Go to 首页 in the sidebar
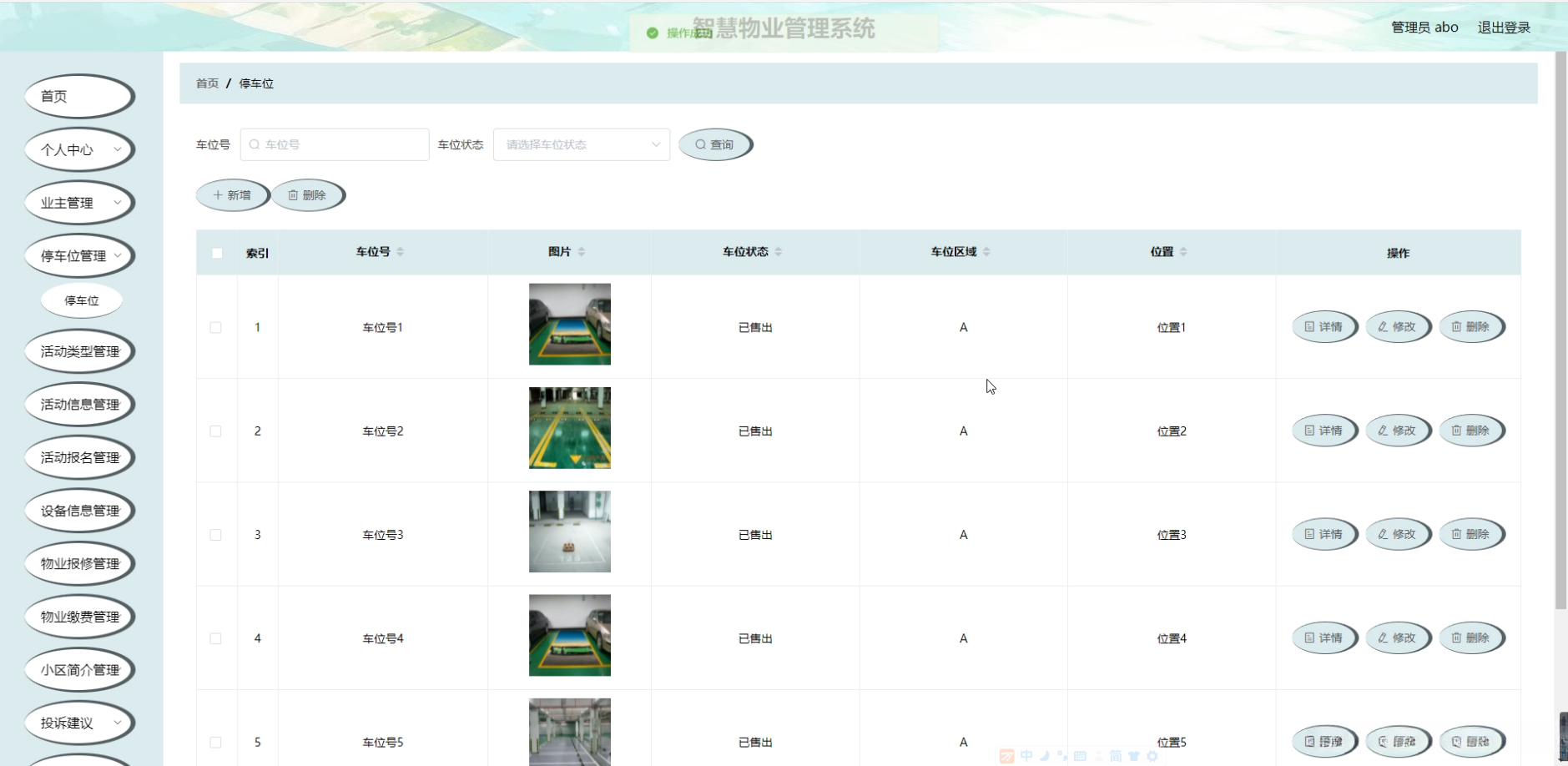 pos(80,97)
